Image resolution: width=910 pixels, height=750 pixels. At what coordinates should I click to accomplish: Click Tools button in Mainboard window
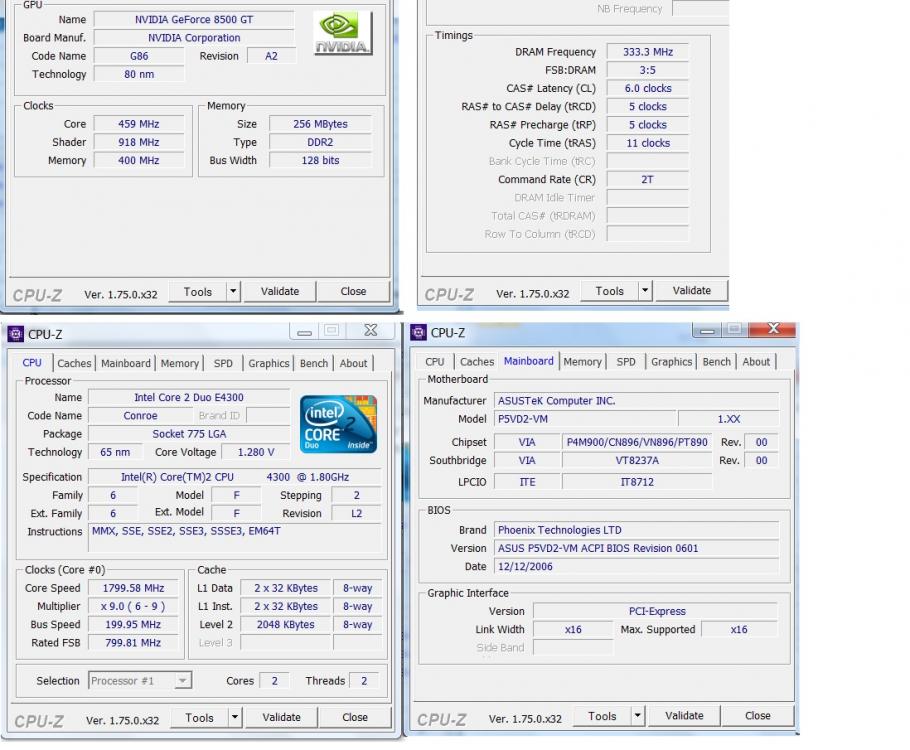click(x=602, y=716)
